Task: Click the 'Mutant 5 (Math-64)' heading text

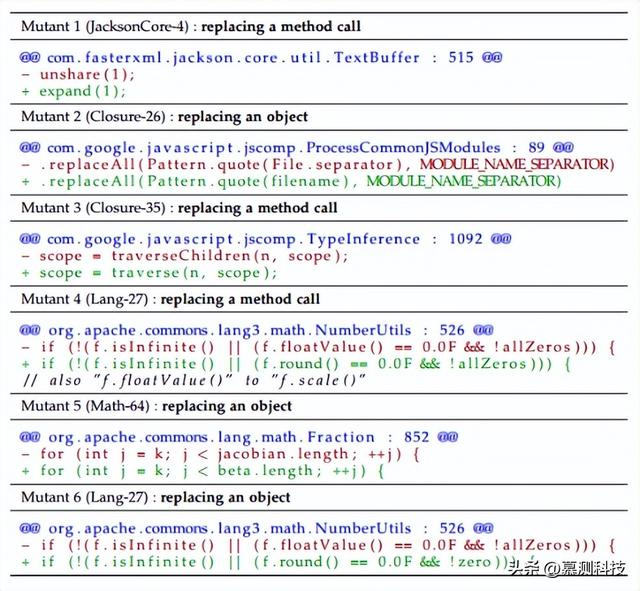Action: [85, 406]
